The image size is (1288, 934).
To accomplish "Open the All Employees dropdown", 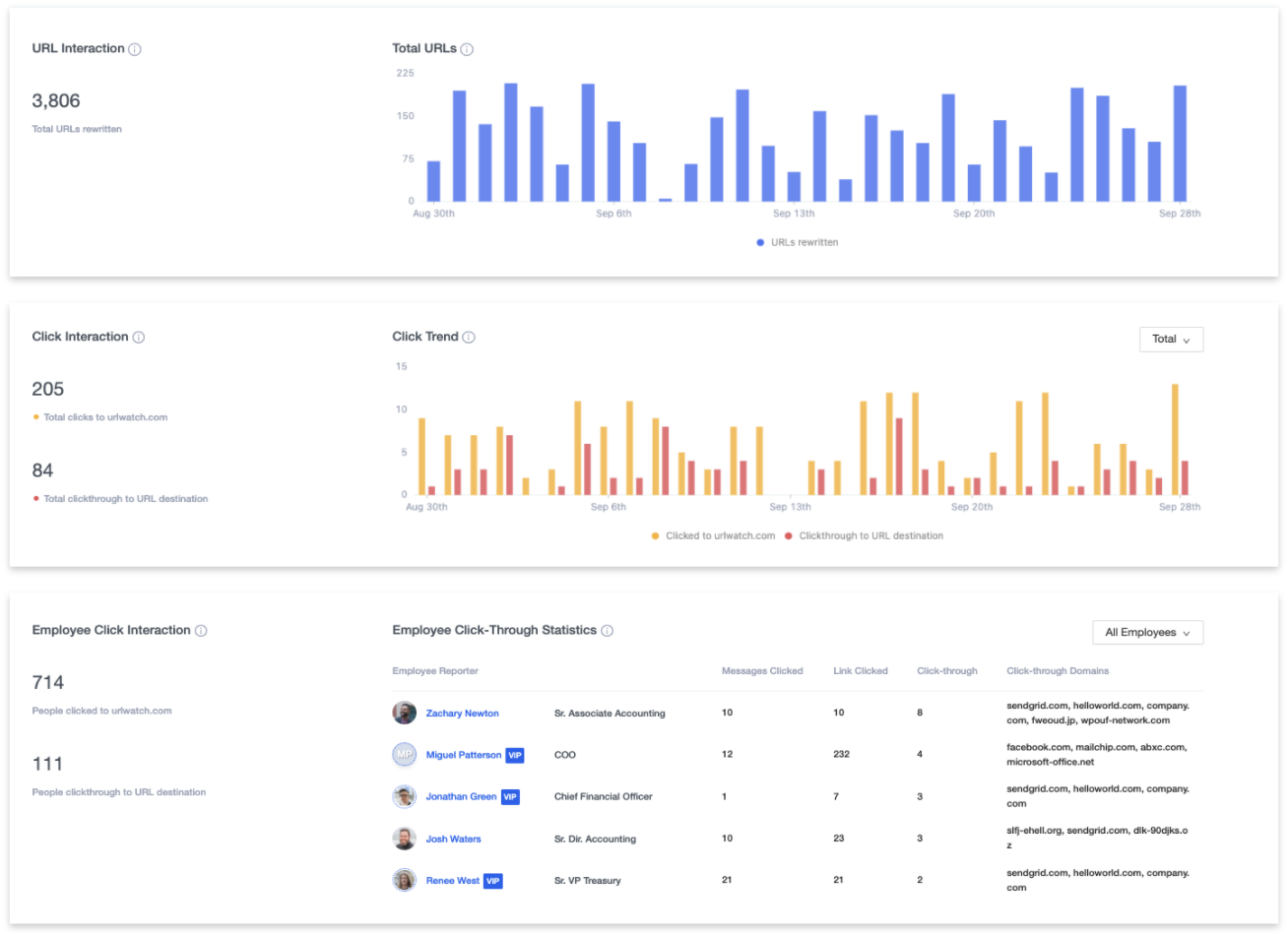I will [1148, 633].
